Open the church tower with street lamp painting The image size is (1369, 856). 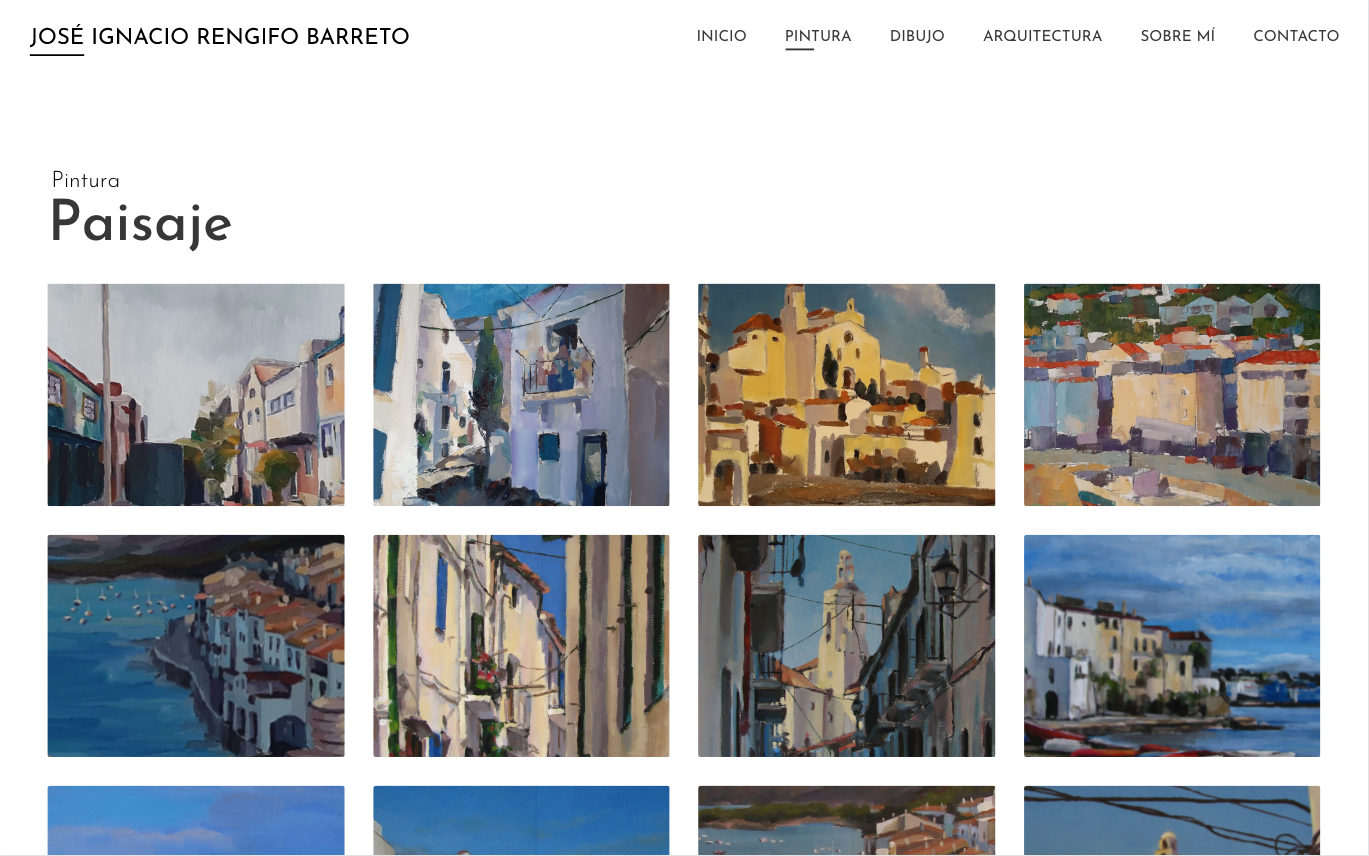(847, 646)
